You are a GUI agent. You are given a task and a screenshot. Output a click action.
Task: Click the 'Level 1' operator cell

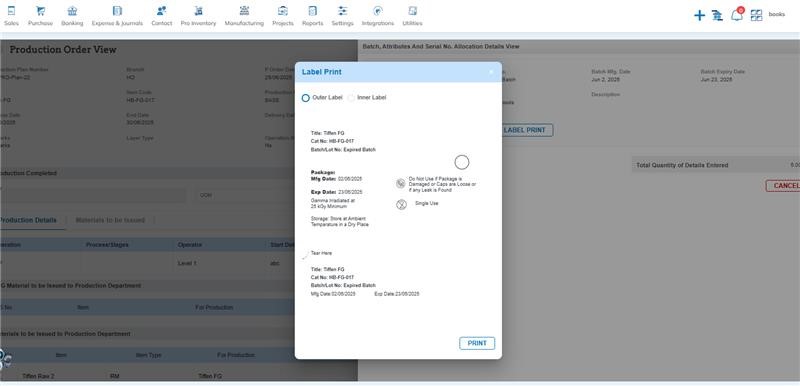[187, 264]
